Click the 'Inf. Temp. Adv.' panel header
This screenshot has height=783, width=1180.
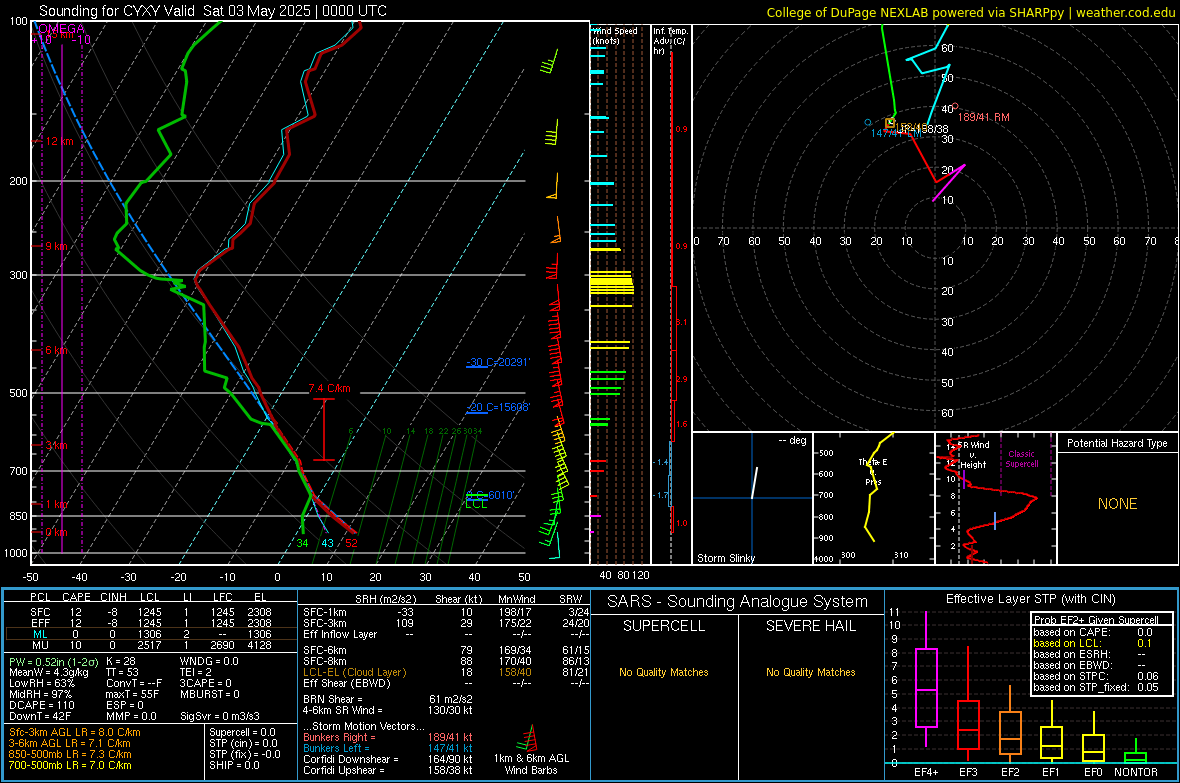[670, 41]
